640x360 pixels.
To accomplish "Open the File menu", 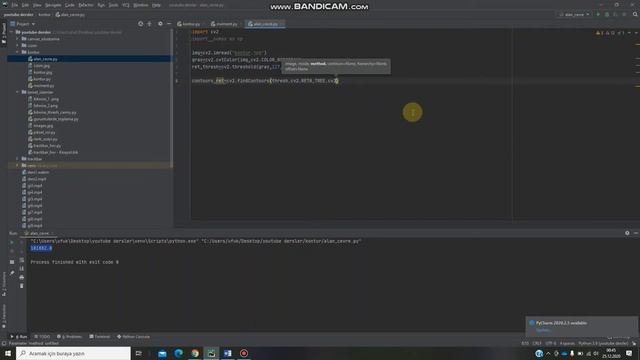I will 15,5.
